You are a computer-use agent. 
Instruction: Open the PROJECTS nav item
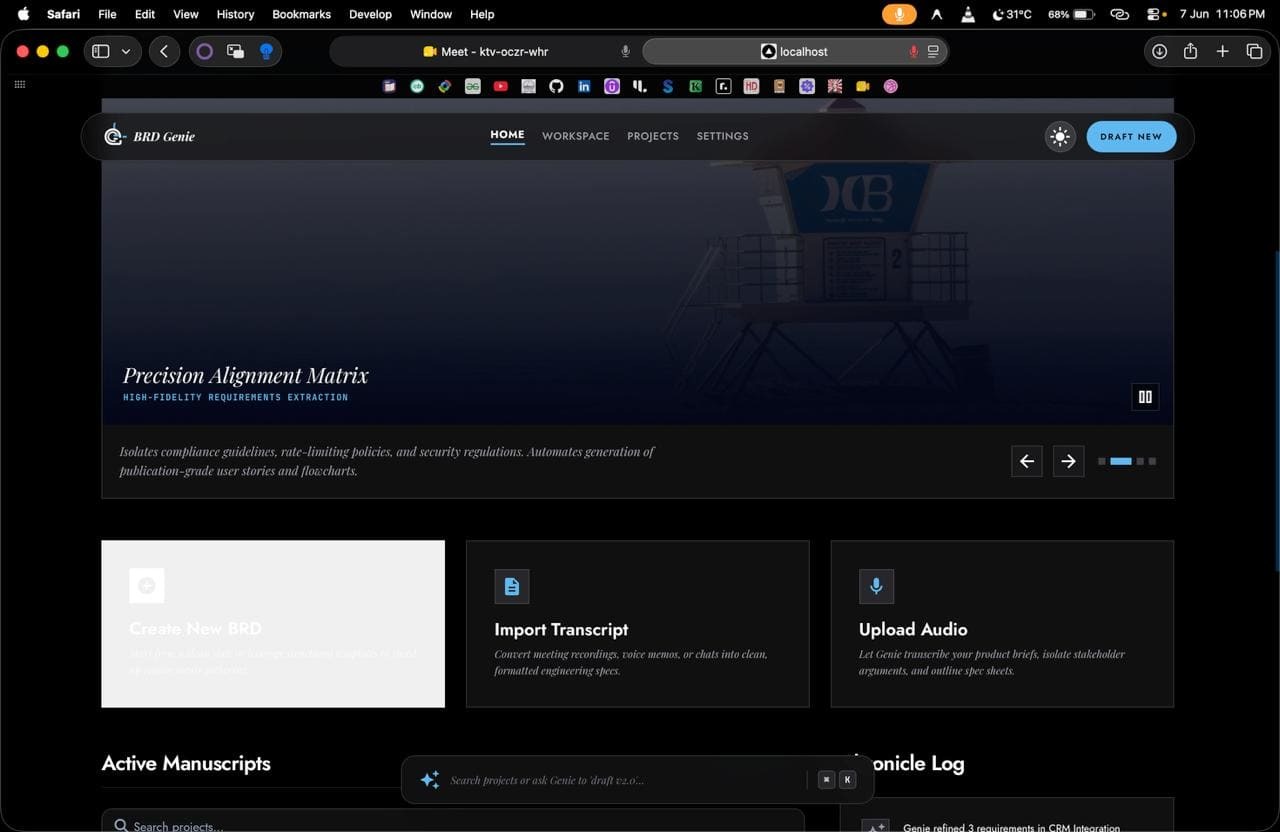[653, 136]
